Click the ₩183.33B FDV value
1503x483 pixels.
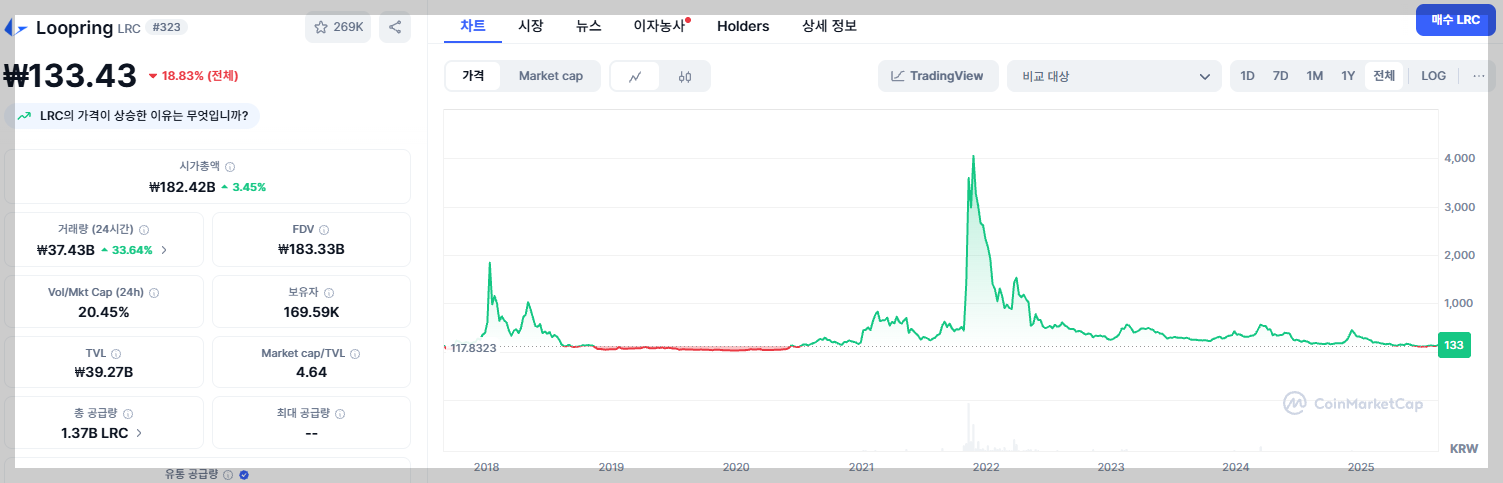(x=311, y=249)
